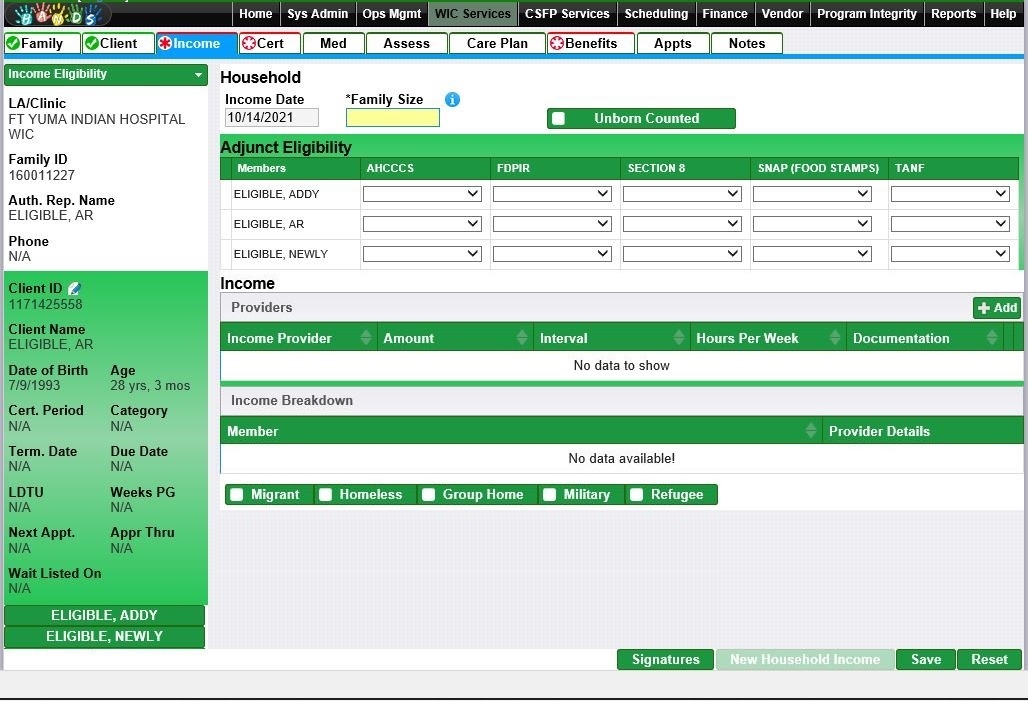Image resolution: width=1028 pixels, height=701 pixels.
Task: Expand SNAP dropdown for ELIGIBLE, AR
Action: 812,224
